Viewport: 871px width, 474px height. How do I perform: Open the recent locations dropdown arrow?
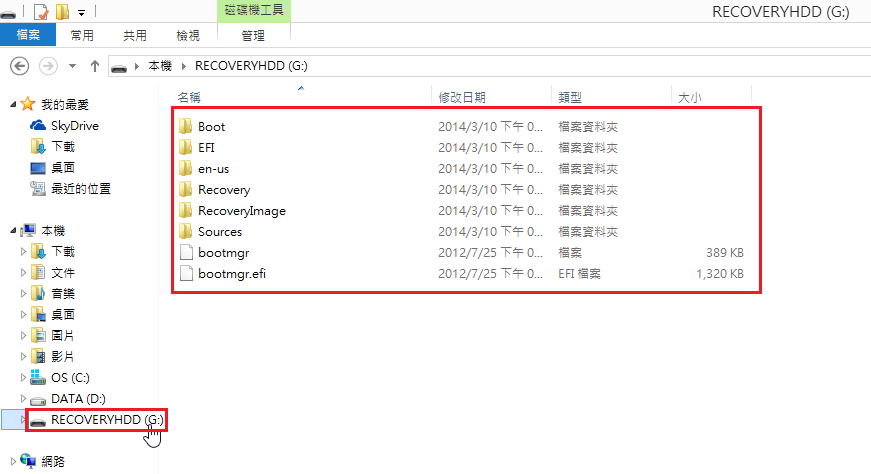72,66
